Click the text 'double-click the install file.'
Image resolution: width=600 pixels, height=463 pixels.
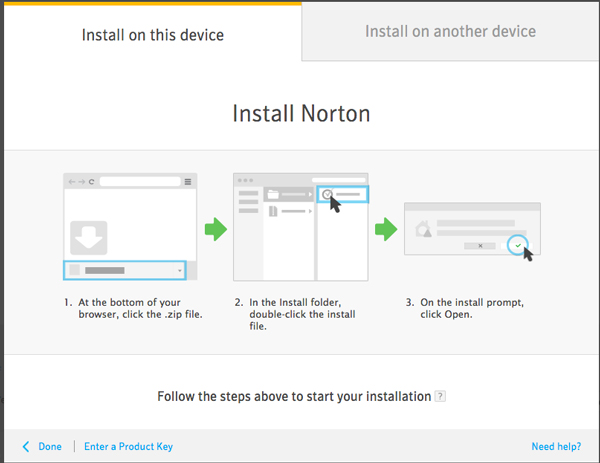tap(302, 320)
